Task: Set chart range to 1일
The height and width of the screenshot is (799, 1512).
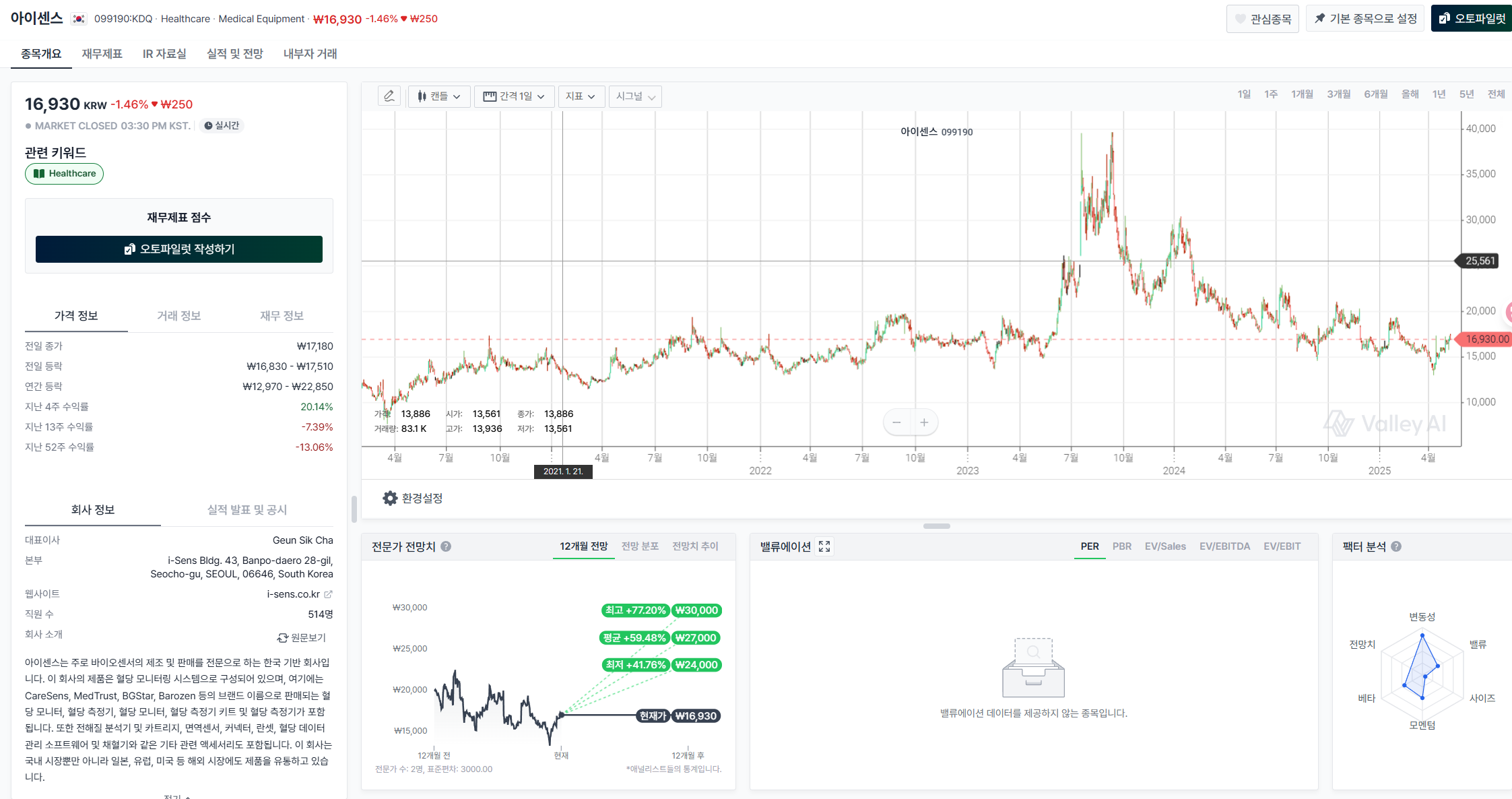Action: [x=1244, y=94]
